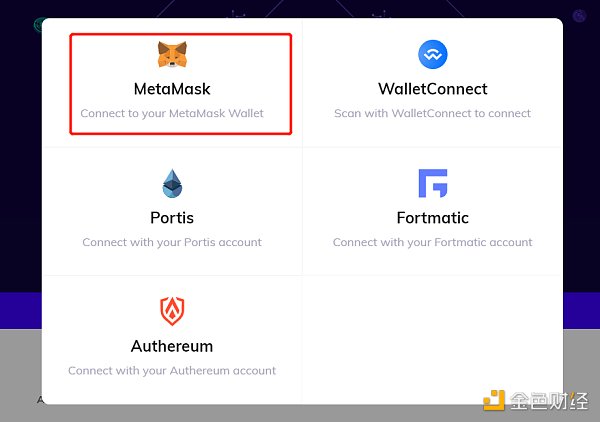
Task: Click the empty cell beside Authereum
Action: click(x=432, y=340)
